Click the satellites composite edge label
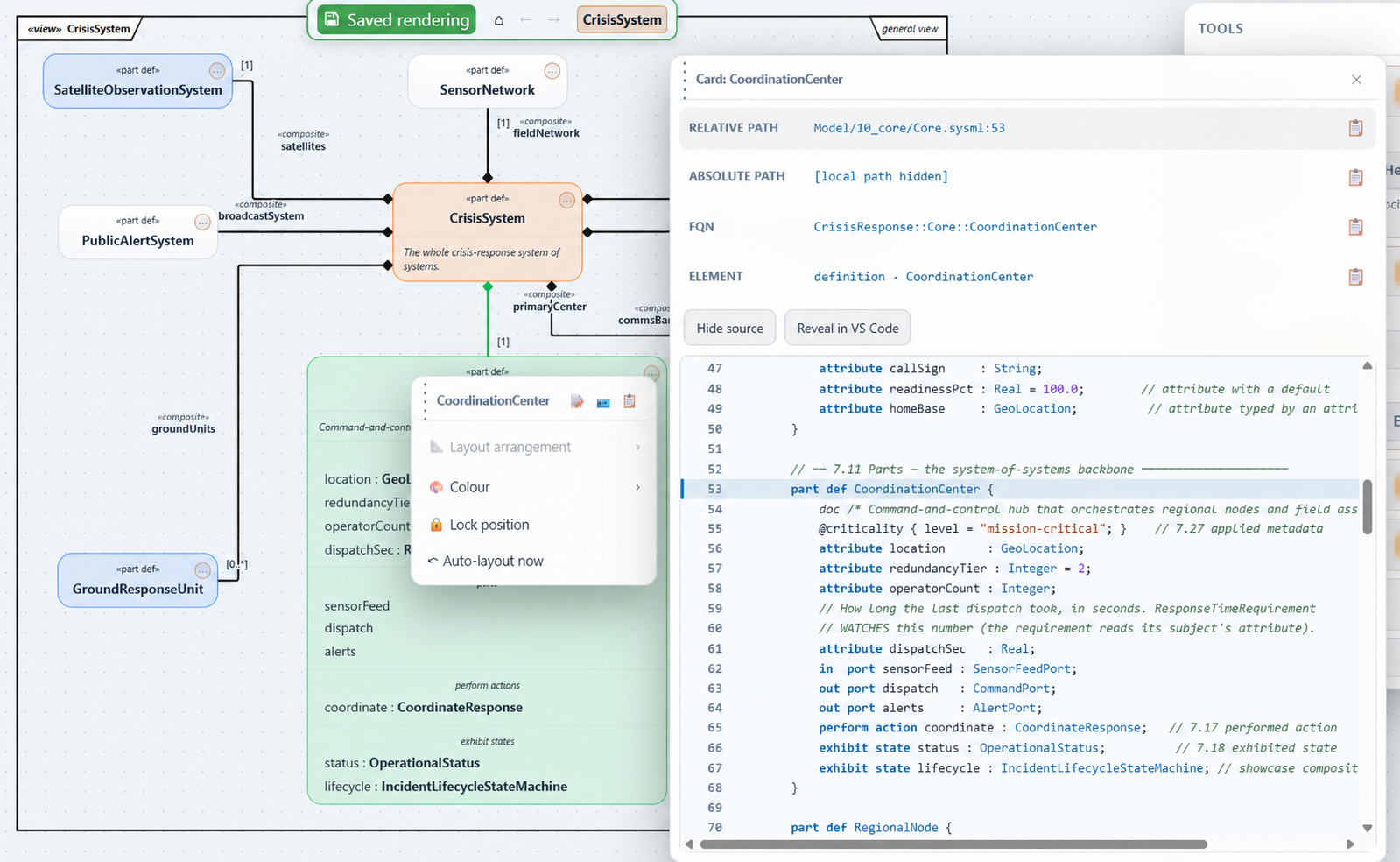1400x862 pixels. tap(303, 140)
